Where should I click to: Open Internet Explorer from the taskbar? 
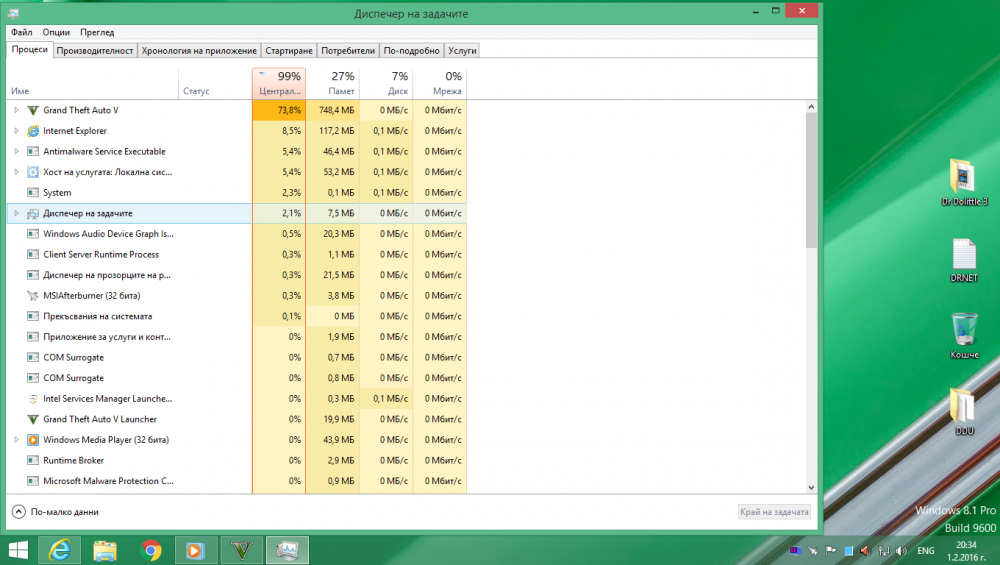point(60,550)
